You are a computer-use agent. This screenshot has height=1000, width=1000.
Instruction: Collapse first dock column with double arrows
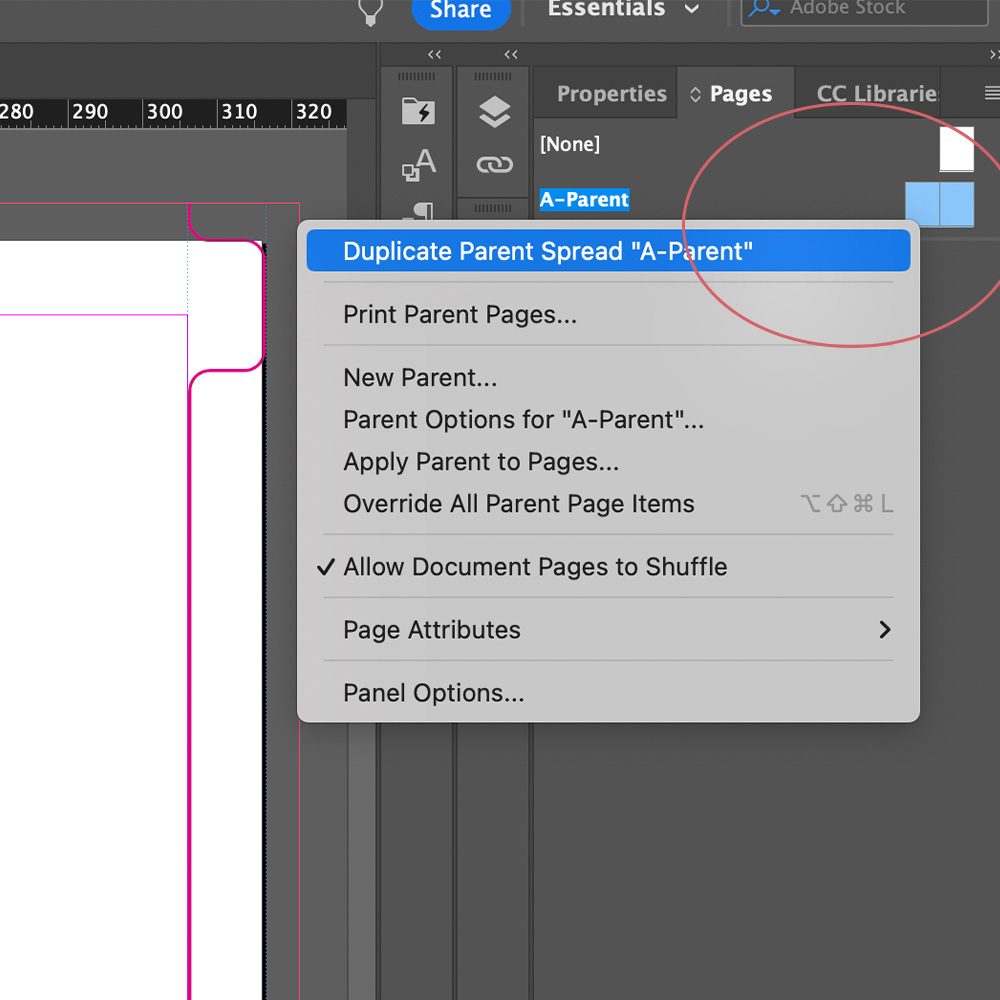[434, 55]
